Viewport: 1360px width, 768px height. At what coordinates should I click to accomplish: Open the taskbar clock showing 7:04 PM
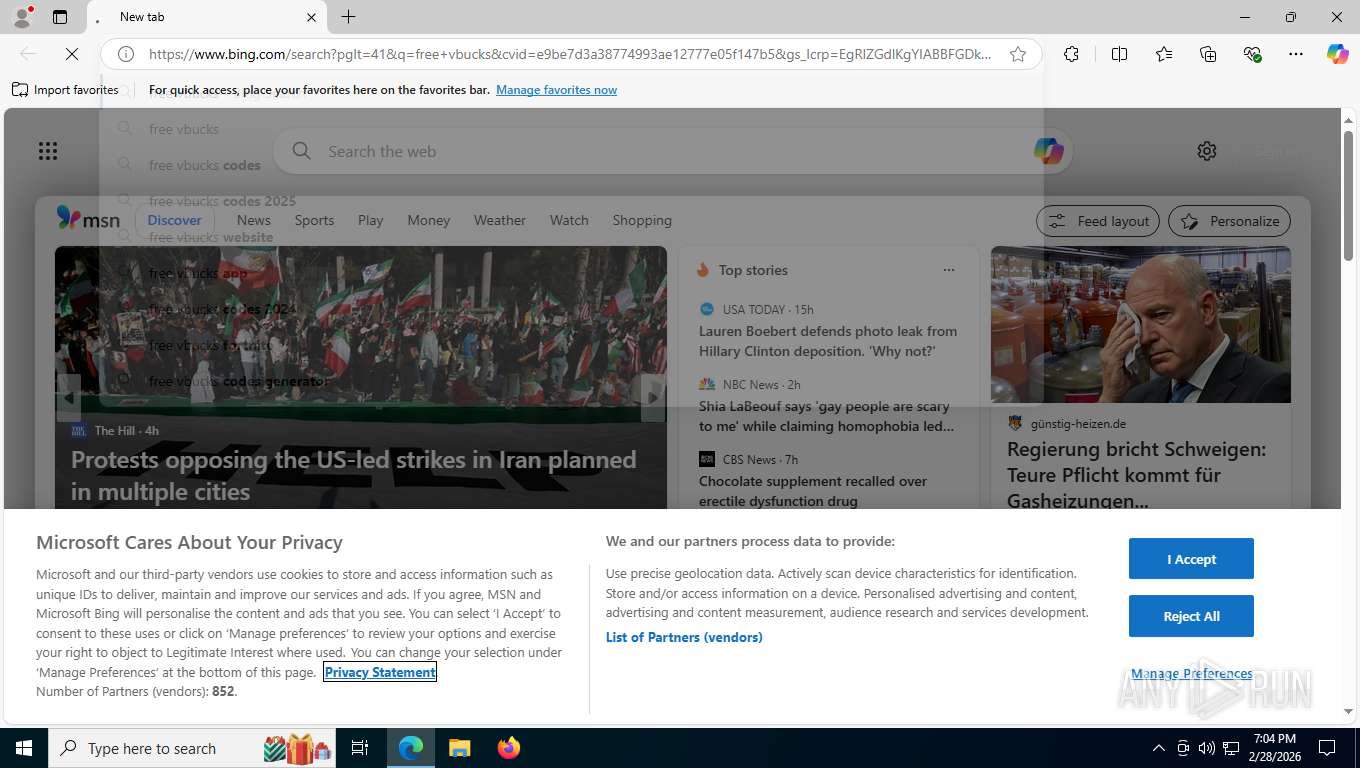(x=1274, y=748)
